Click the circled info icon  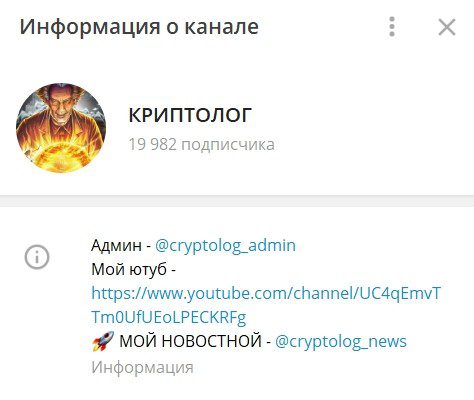(37, 257)
